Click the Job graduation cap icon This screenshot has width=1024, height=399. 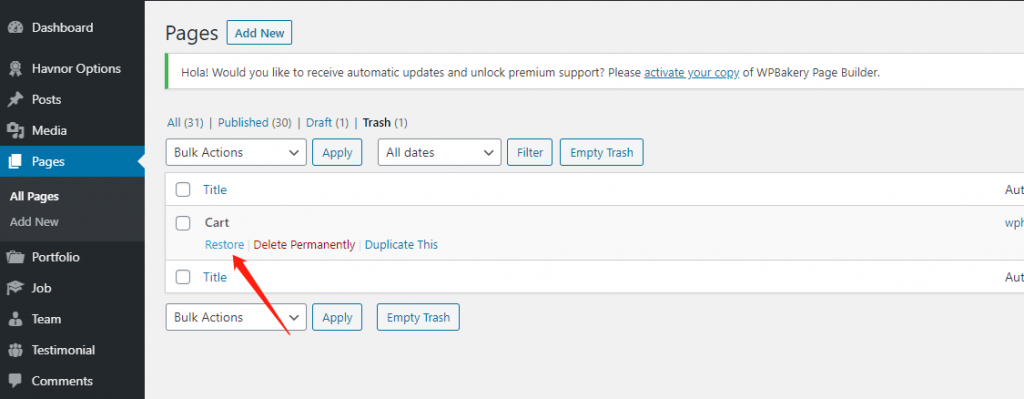pos(16,288)
